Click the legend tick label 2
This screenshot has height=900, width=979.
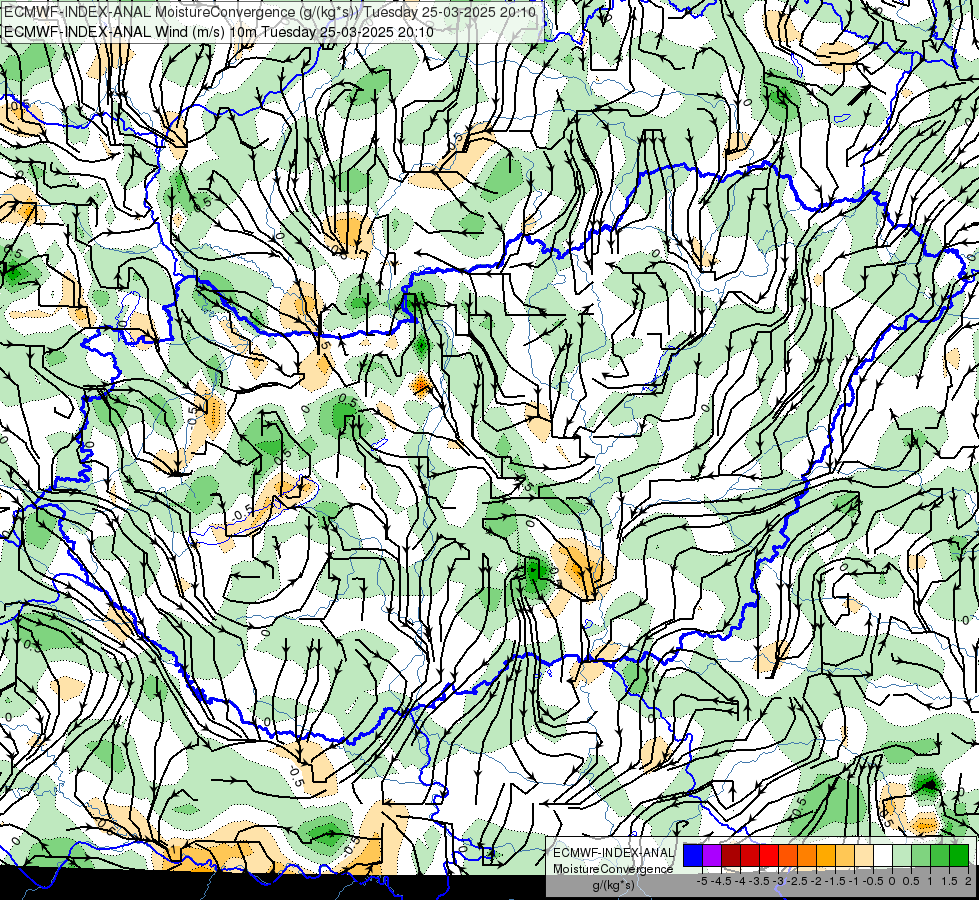968,881
